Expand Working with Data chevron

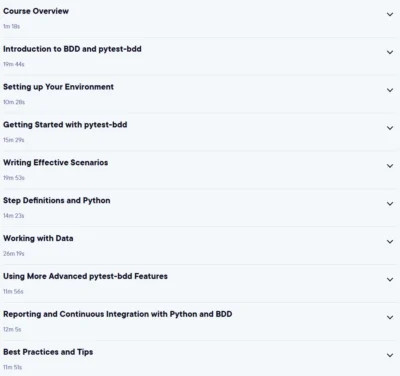(390, 242)
